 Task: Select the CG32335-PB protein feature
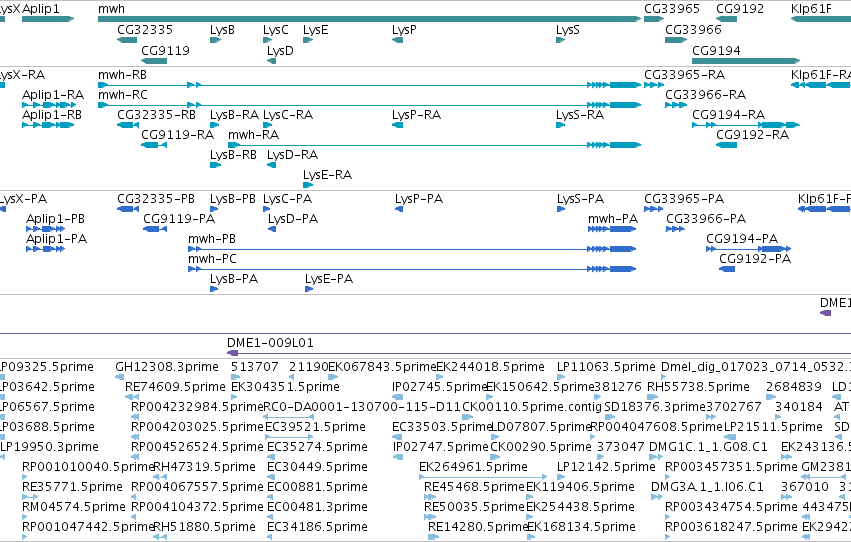(x=128, y=209)
